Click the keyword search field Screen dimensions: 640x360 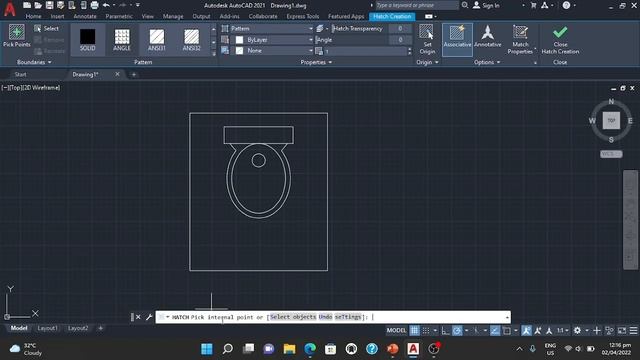(x=417, y=5)
